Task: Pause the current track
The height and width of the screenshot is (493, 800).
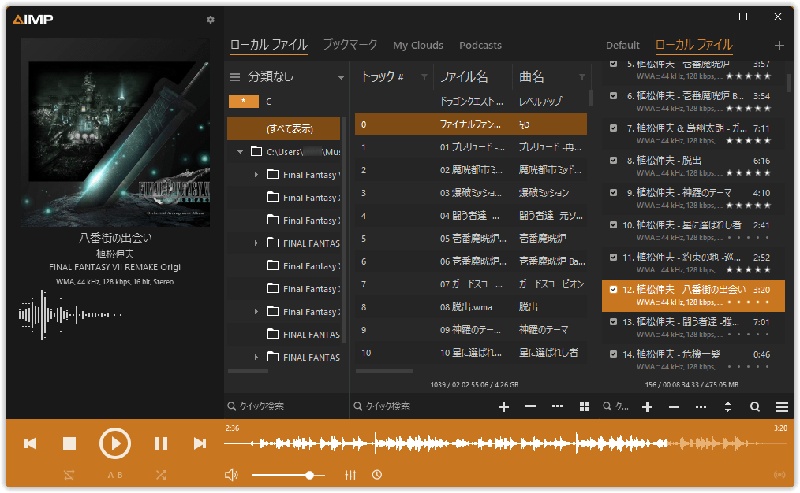Action: (x=161, y=443)
